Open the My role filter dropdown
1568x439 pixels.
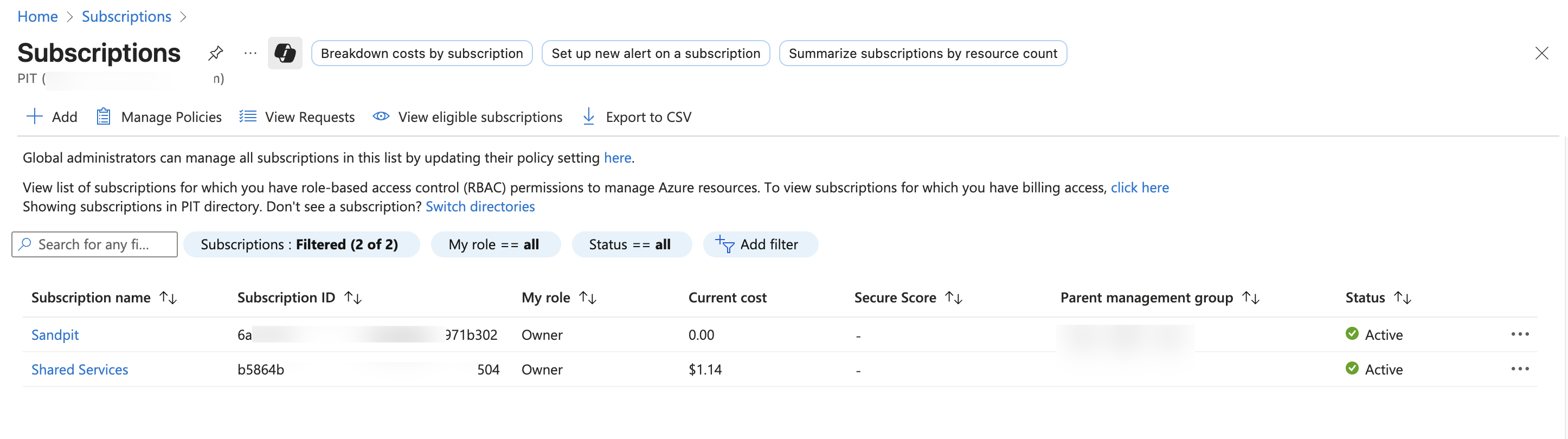click(x=496, y=244)
